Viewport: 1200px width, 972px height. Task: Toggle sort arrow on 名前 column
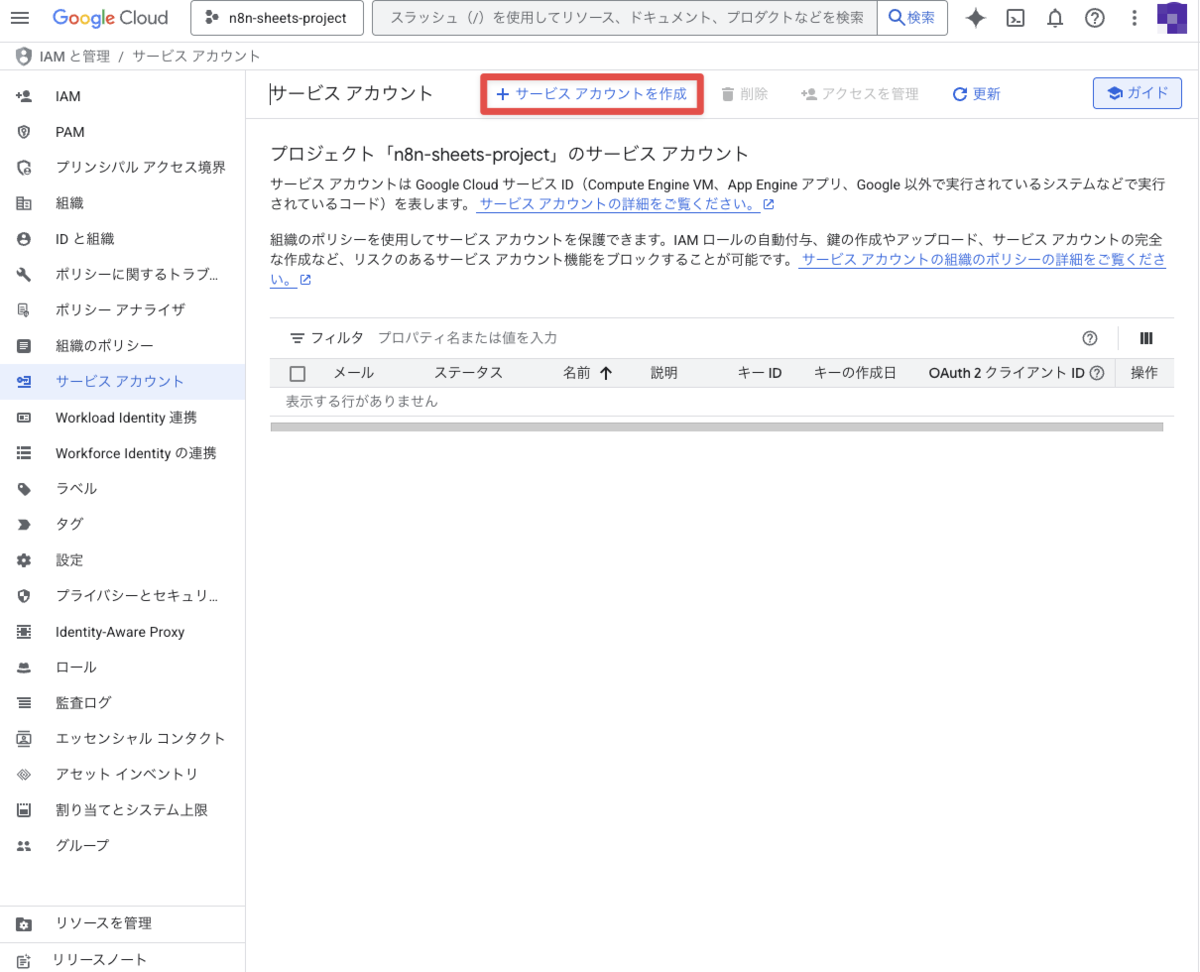[x=605, y=373]
